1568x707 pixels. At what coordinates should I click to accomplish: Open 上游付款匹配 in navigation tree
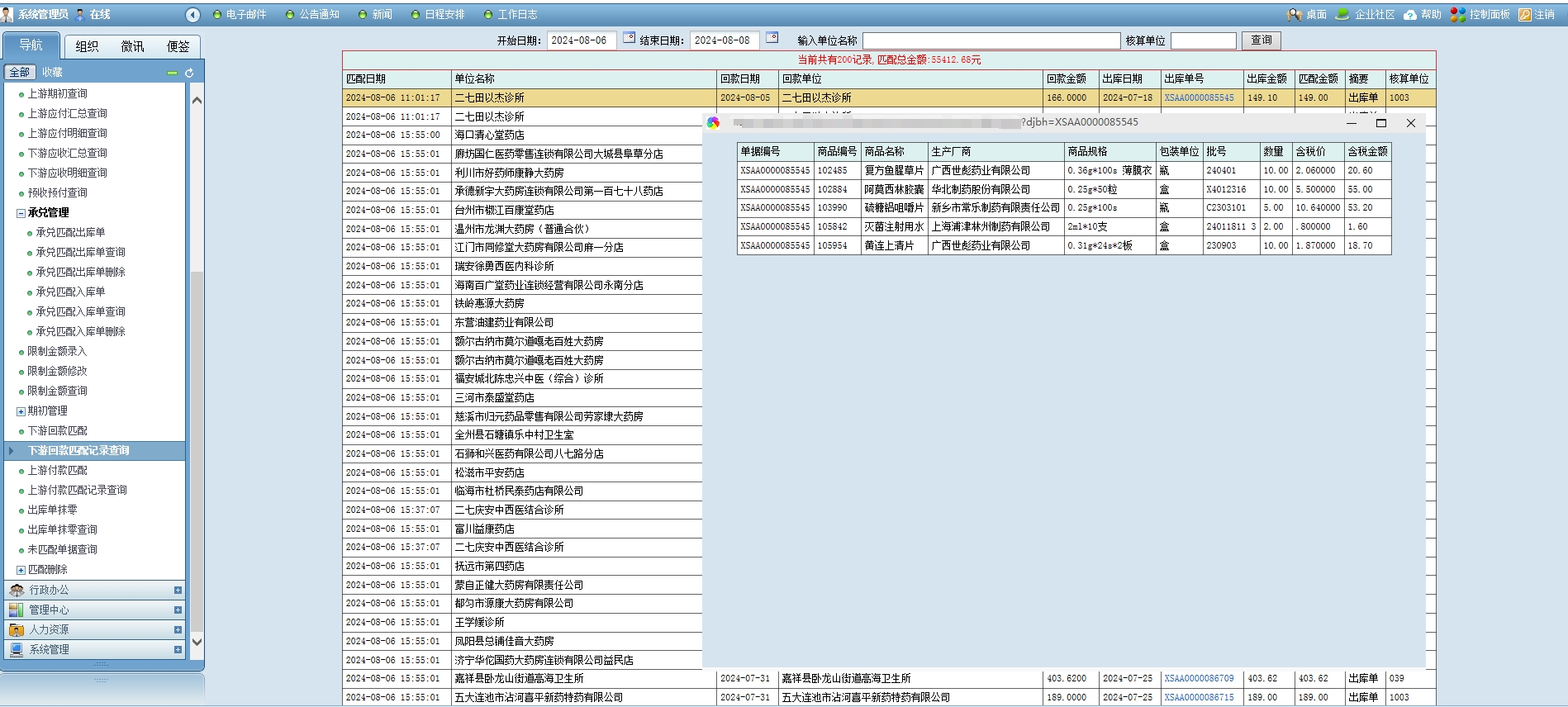click(57, 471)
